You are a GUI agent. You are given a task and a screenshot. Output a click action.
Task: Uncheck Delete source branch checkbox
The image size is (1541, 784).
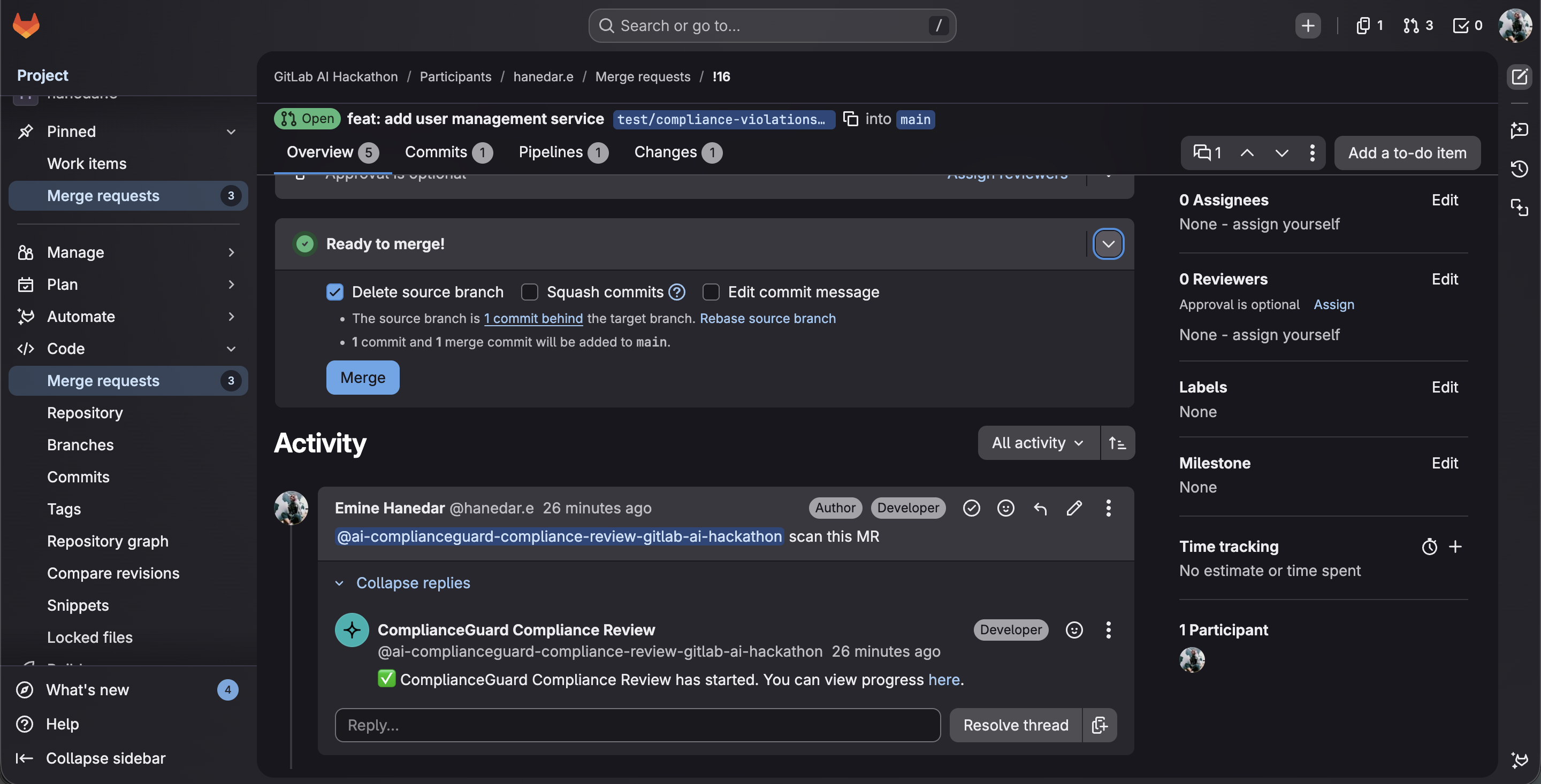point(334,292)
